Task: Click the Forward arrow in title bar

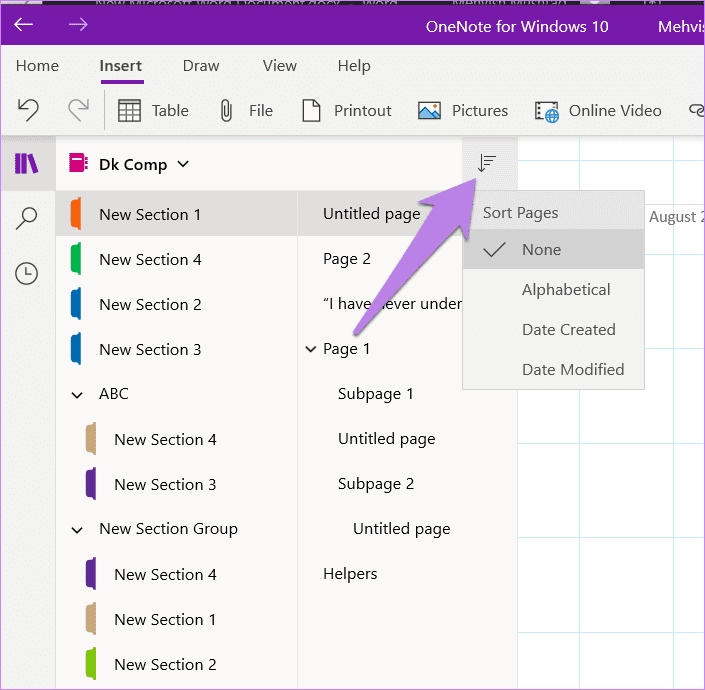Action: 78,24
